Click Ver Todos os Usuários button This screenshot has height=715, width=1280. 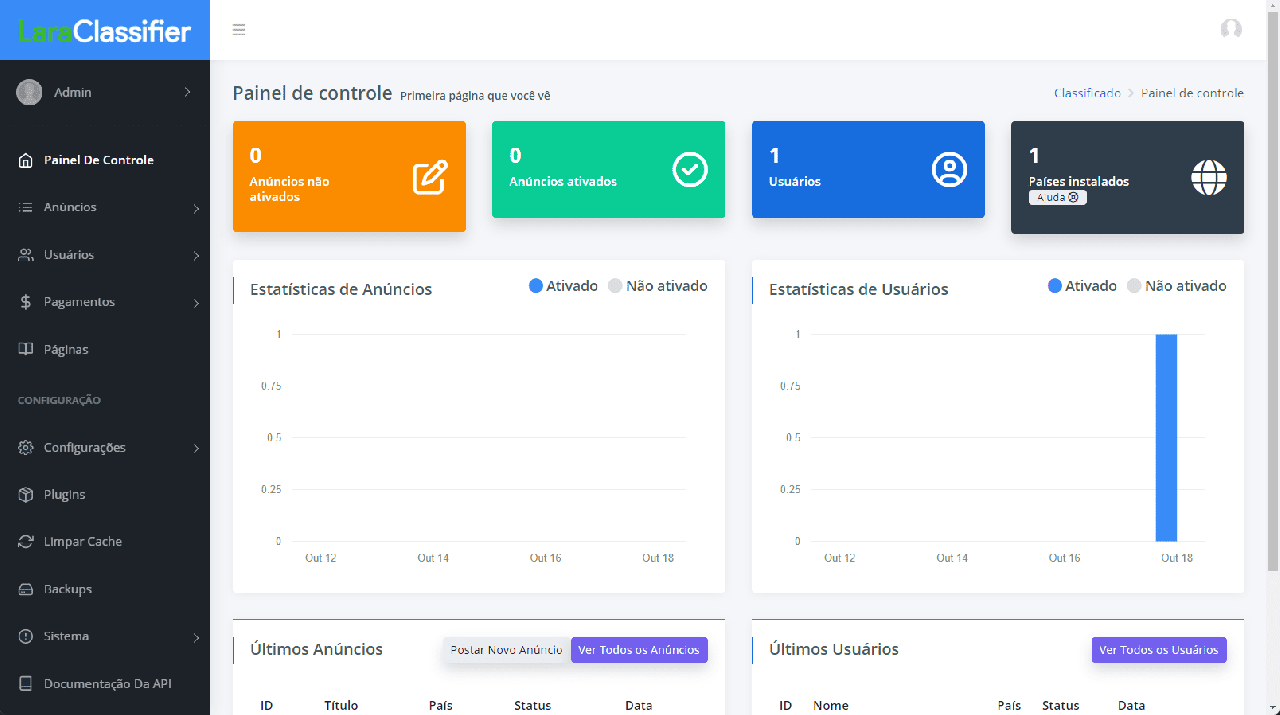click(1159, 650)
